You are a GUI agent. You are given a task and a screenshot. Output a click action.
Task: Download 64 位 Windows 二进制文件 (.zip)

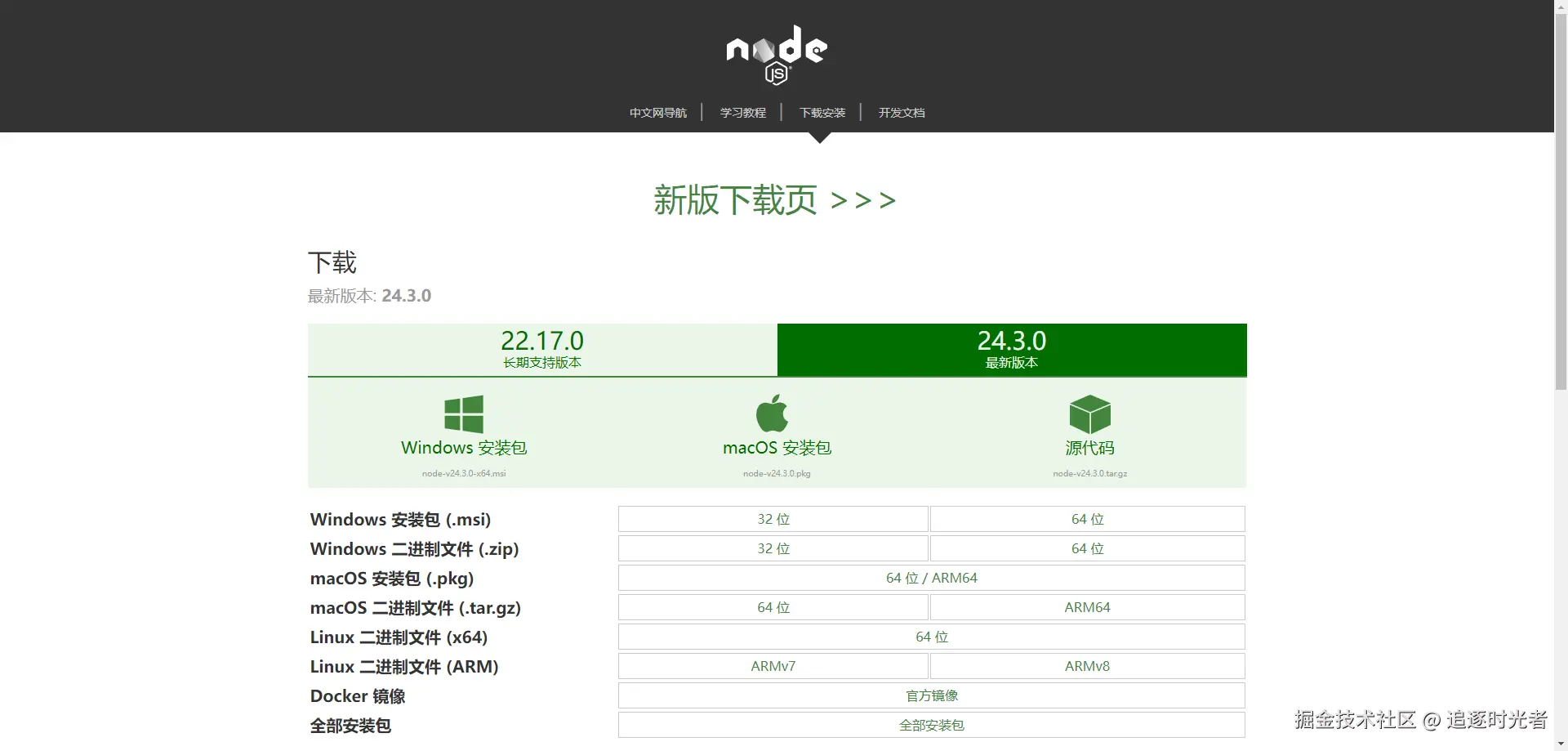pos(1088,548)
